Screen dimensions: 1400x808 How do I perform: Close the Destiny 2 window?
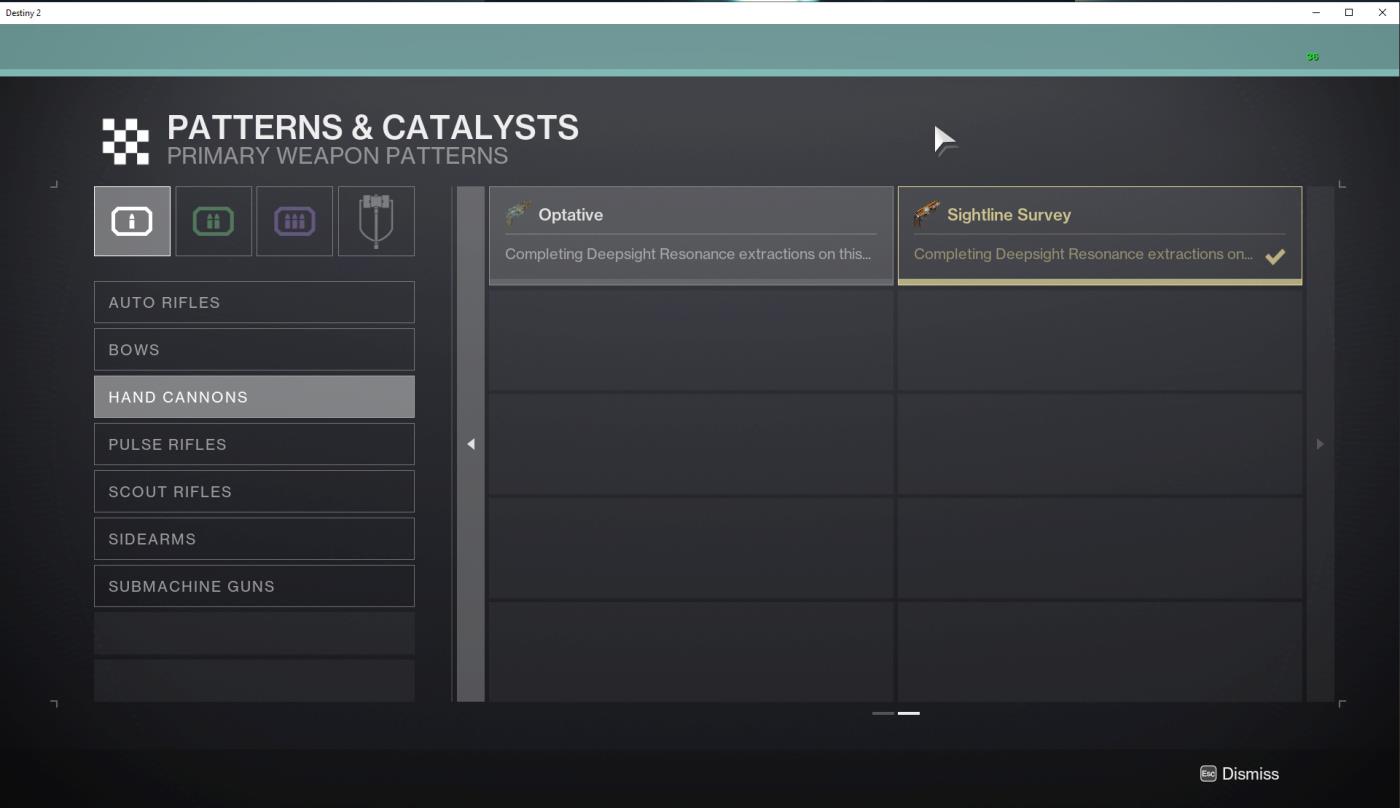click(x=1383, y=12)
